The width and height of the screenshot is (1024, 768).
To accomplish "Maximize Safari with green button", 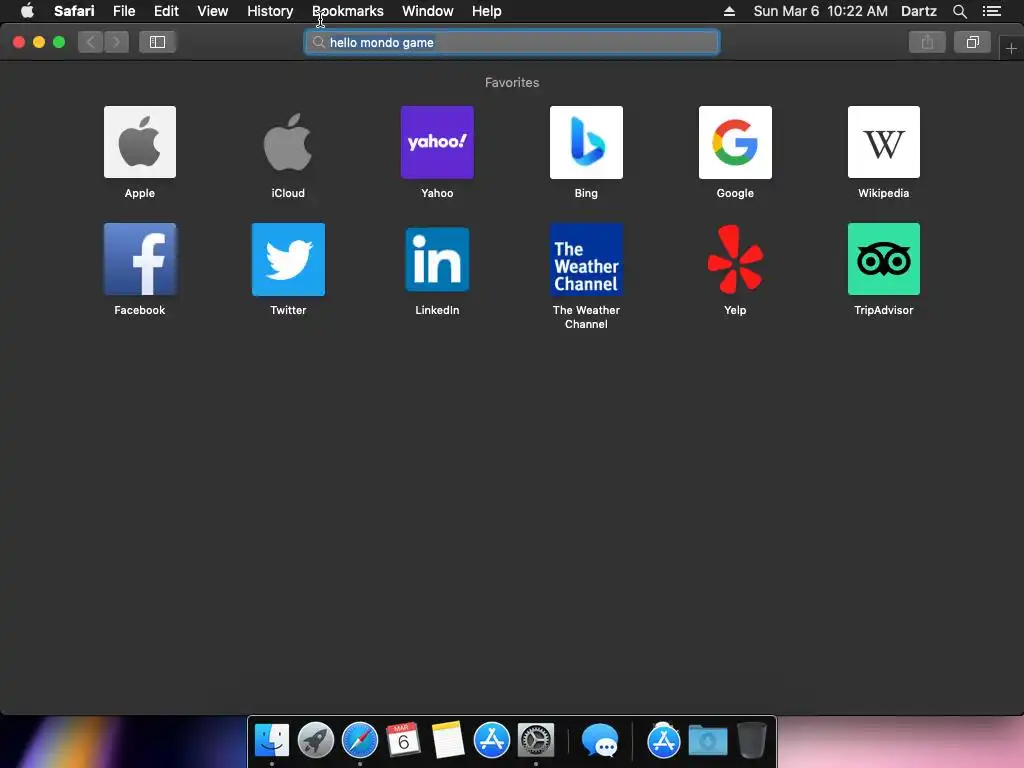I will 59,42.
